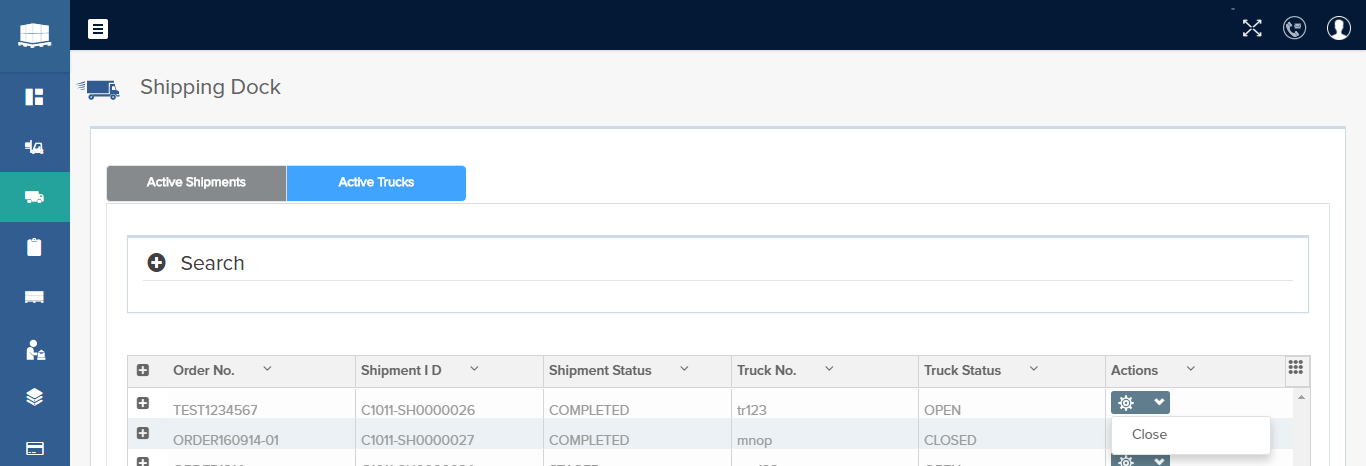Click the phone support icon
This screenshot has width=1366, height=466.
coord(1295,28)
